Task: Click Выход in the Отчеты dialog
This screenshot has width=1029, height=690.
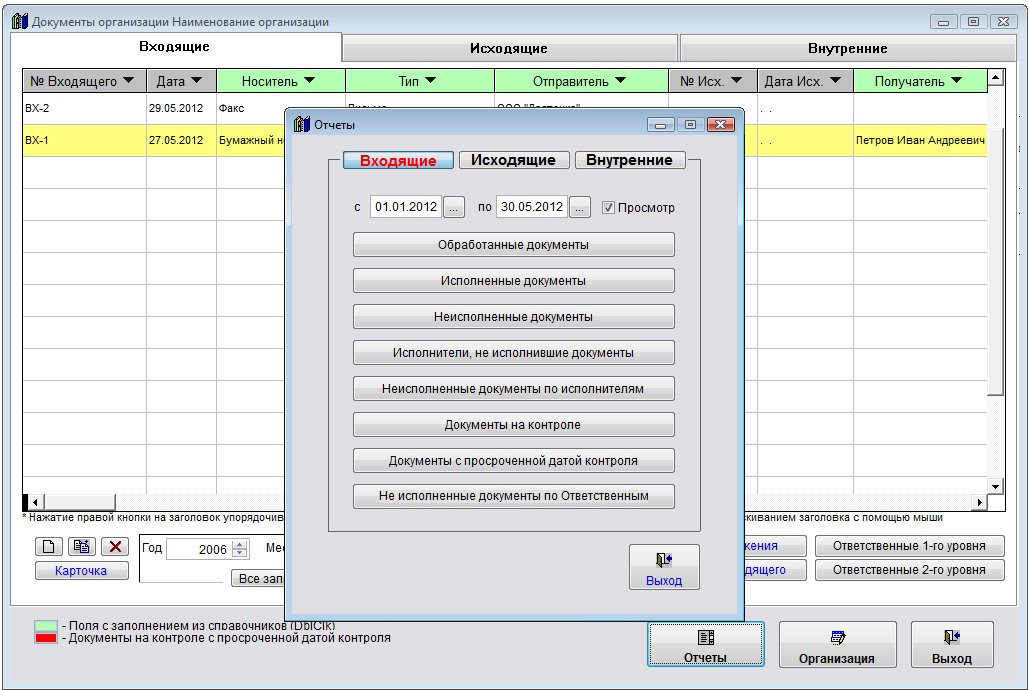Action: tap(664, 567)
